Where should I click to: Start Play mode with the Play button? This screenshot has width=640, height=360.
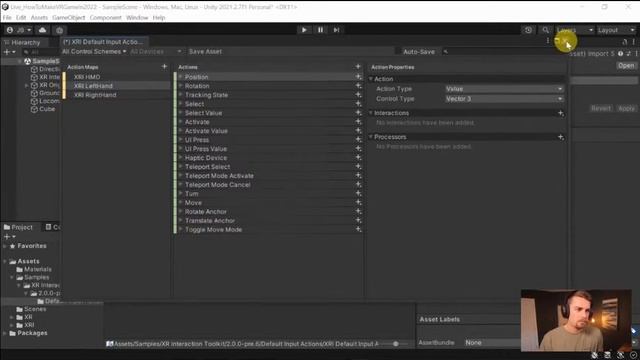pos(304,30)
